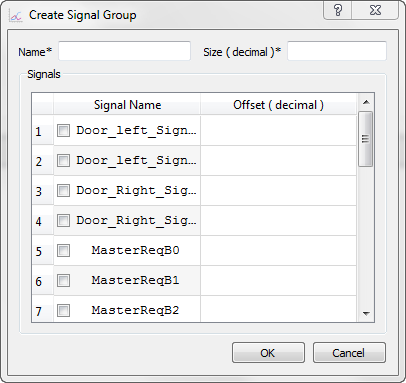Click the offset cell for MasterReqB0
406x383 pixels.
278,250
